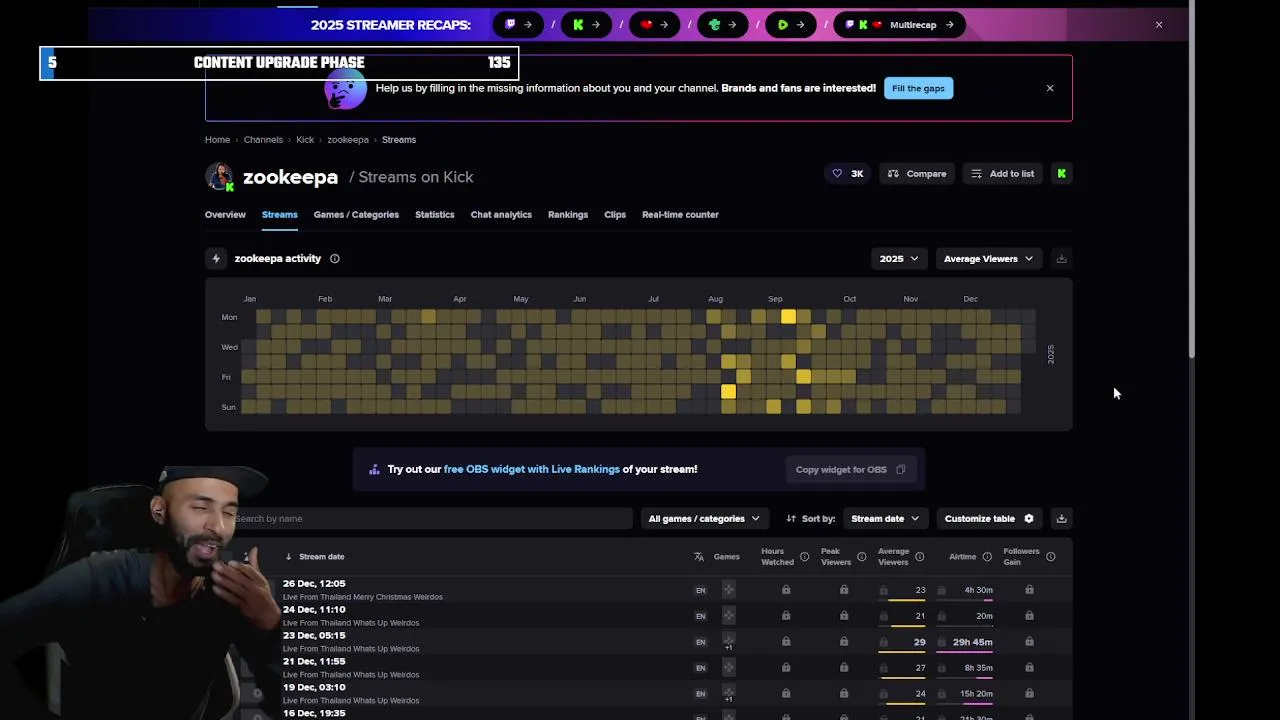Open Customize table settings
Screen dimensions: 1280x720
coord(989,519)
